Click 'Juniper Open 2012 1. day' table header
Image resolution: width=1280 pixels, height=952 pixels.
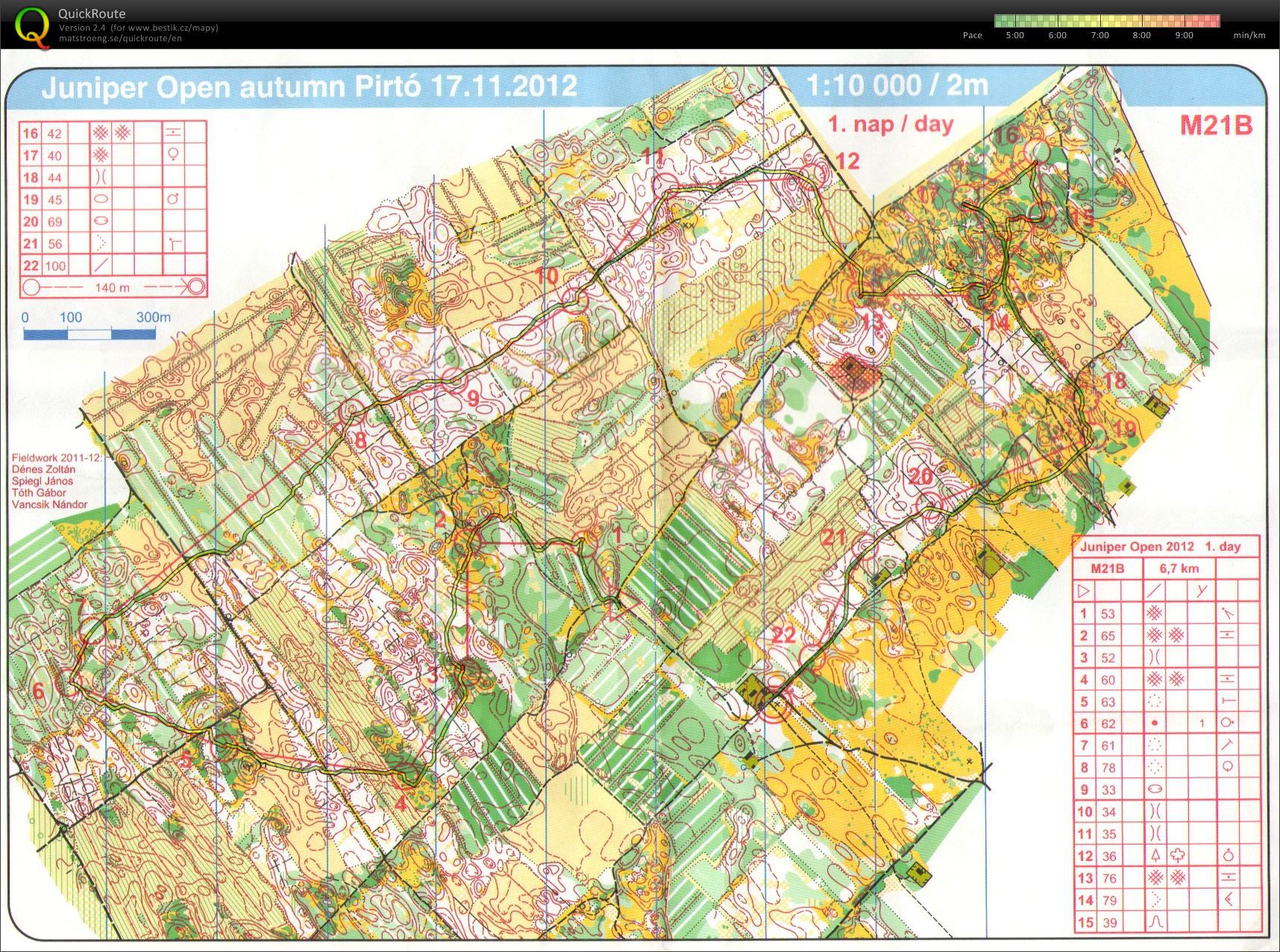click(1160, 546)
